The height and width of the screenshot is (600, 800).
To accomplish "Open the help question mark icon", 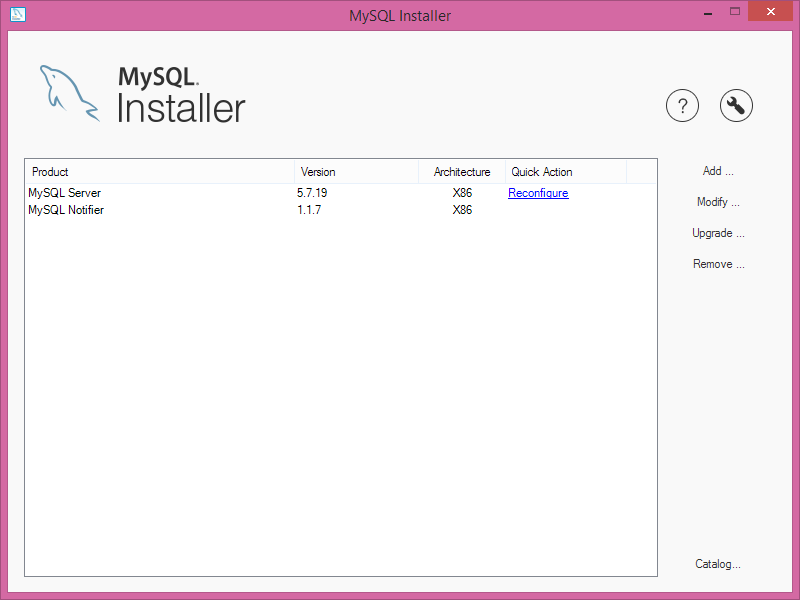I will click(x=682, y=106).
